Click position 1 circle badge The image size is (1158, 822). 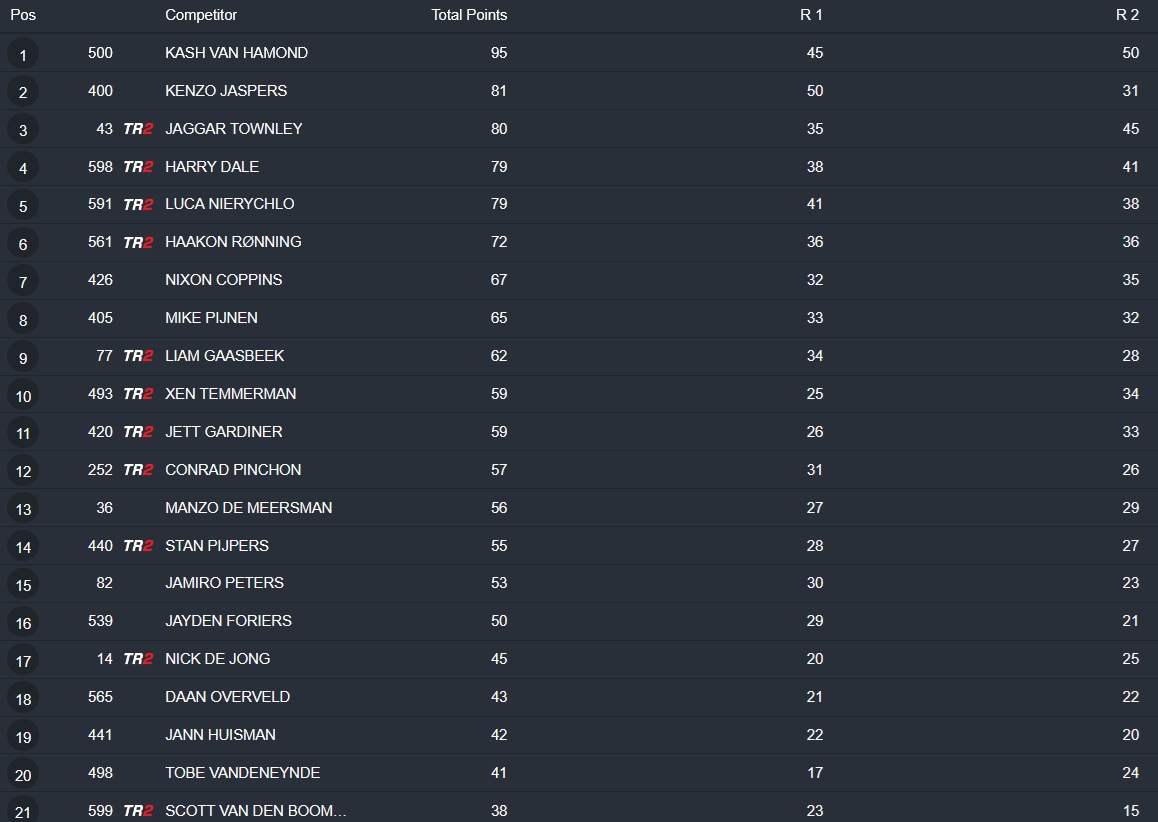(x=23, y=54)
